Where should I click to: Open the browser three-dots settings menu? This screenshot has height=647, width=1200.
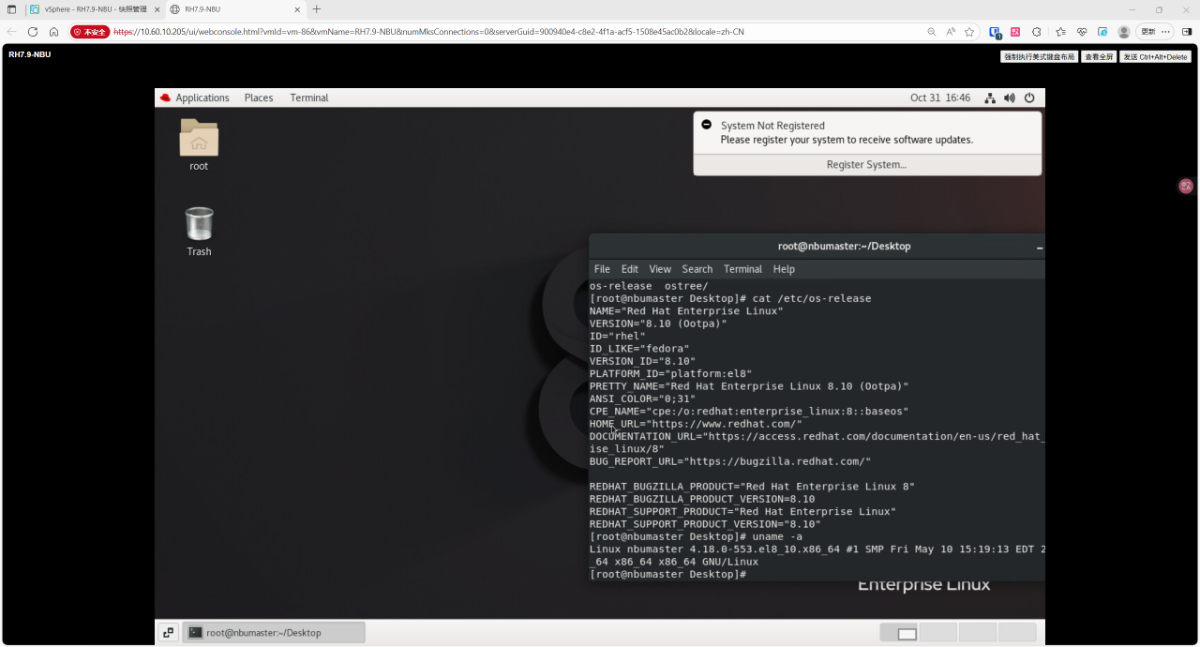pos(1166,32)
